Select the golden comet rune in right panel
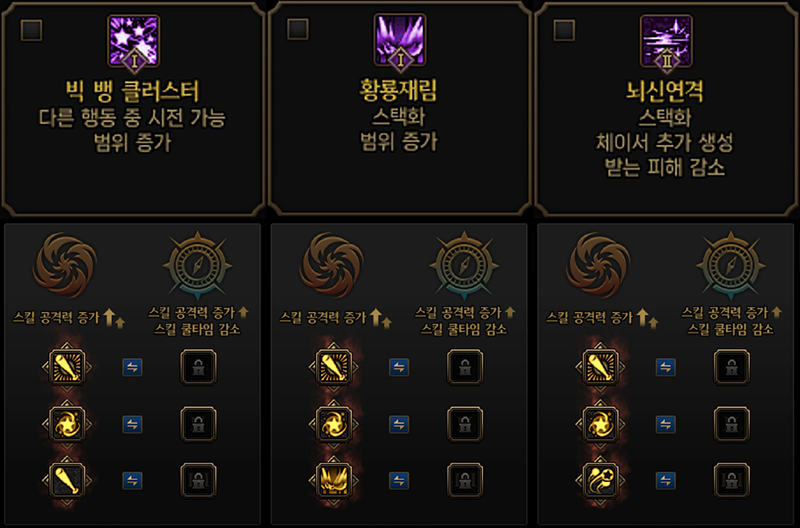The height and width of the screenshot is (528, 800). [x=600, y=481]
